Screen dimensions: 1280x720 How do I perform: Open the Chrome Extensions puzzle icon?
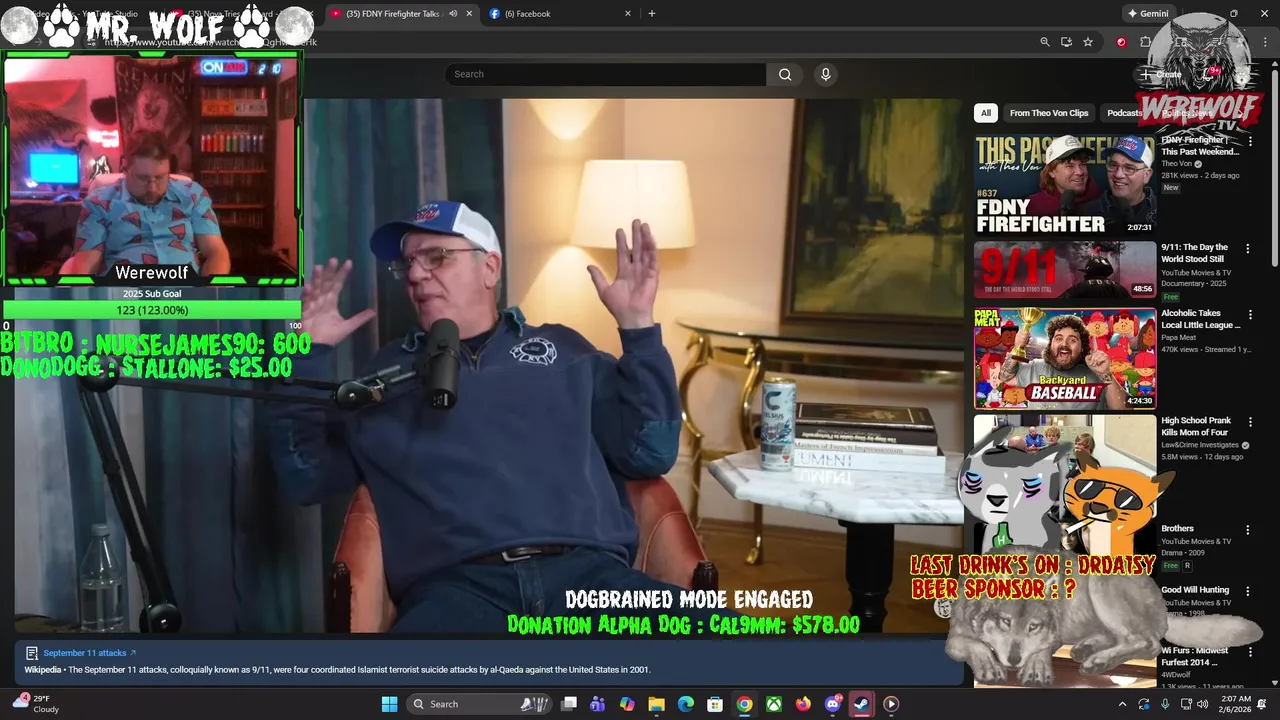coord(1145,42)
